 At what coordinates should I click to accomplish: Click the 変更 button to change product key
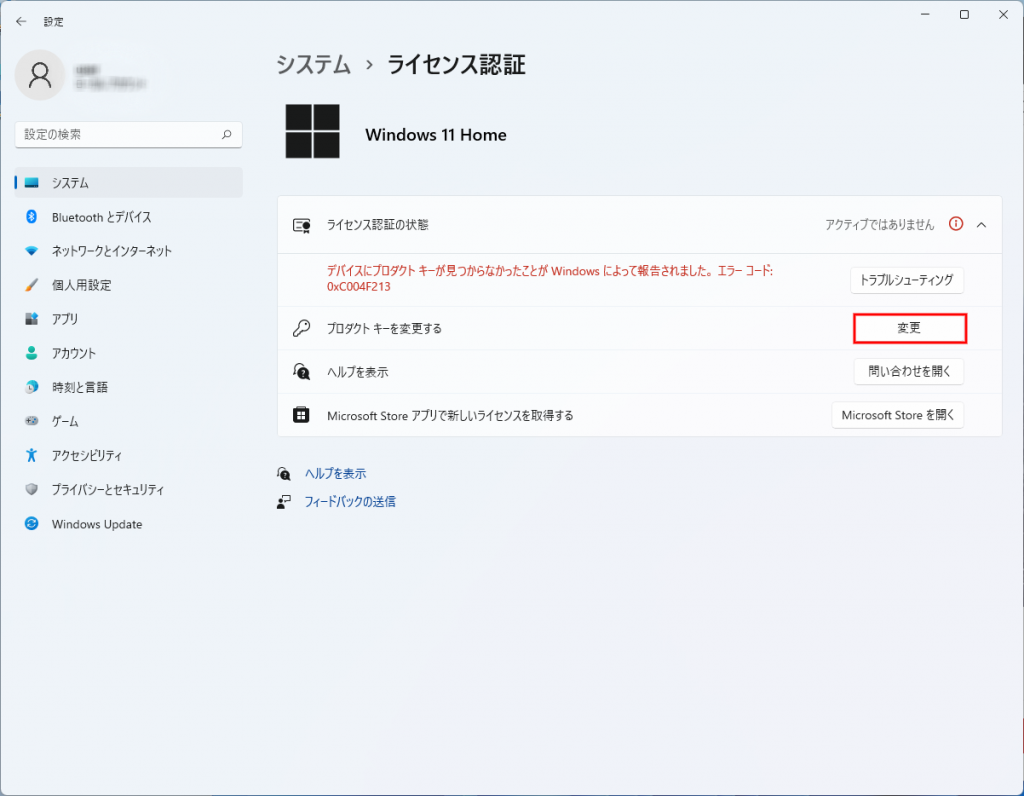coord(909,328)
